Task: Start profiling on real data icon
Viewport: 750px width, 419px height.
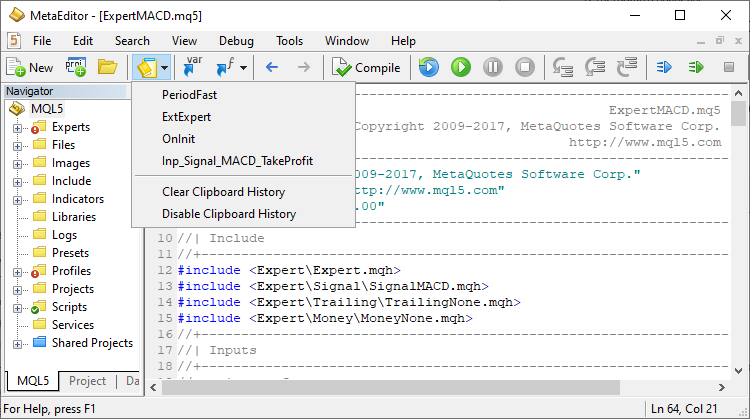Action: [696, 67]
